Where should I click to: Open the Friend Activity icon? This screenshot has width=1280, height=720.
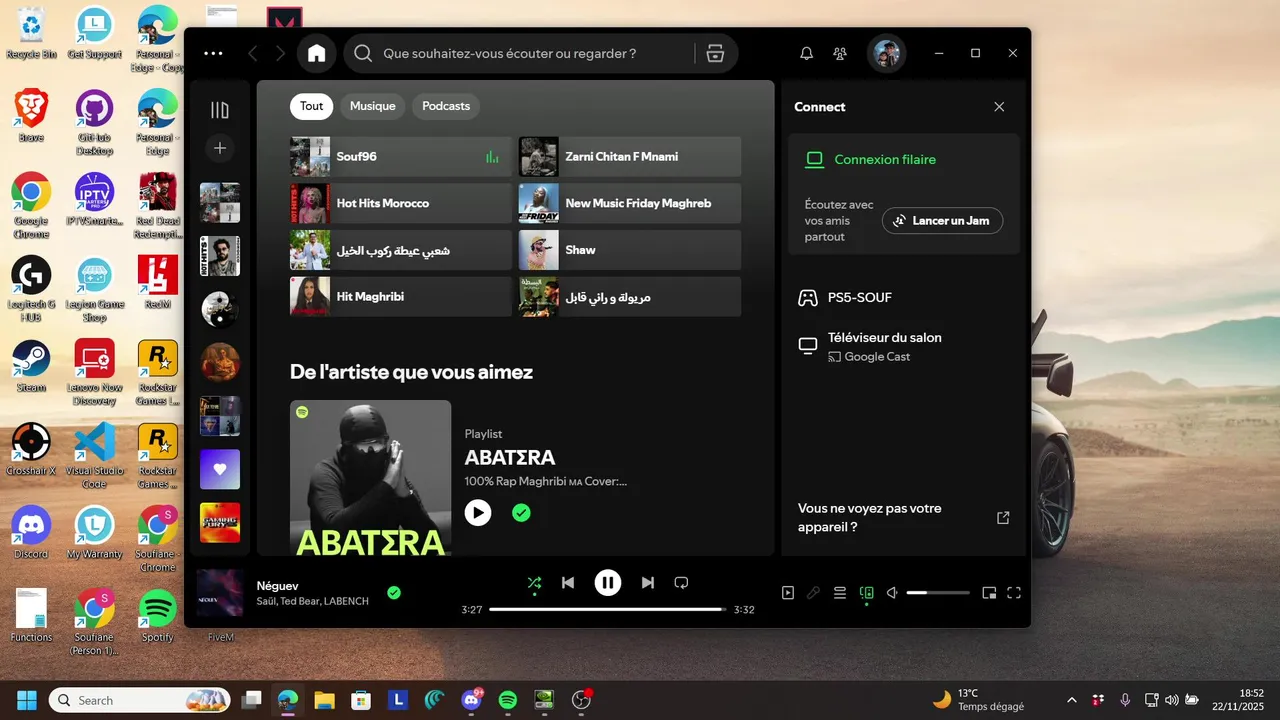point(840,53)
